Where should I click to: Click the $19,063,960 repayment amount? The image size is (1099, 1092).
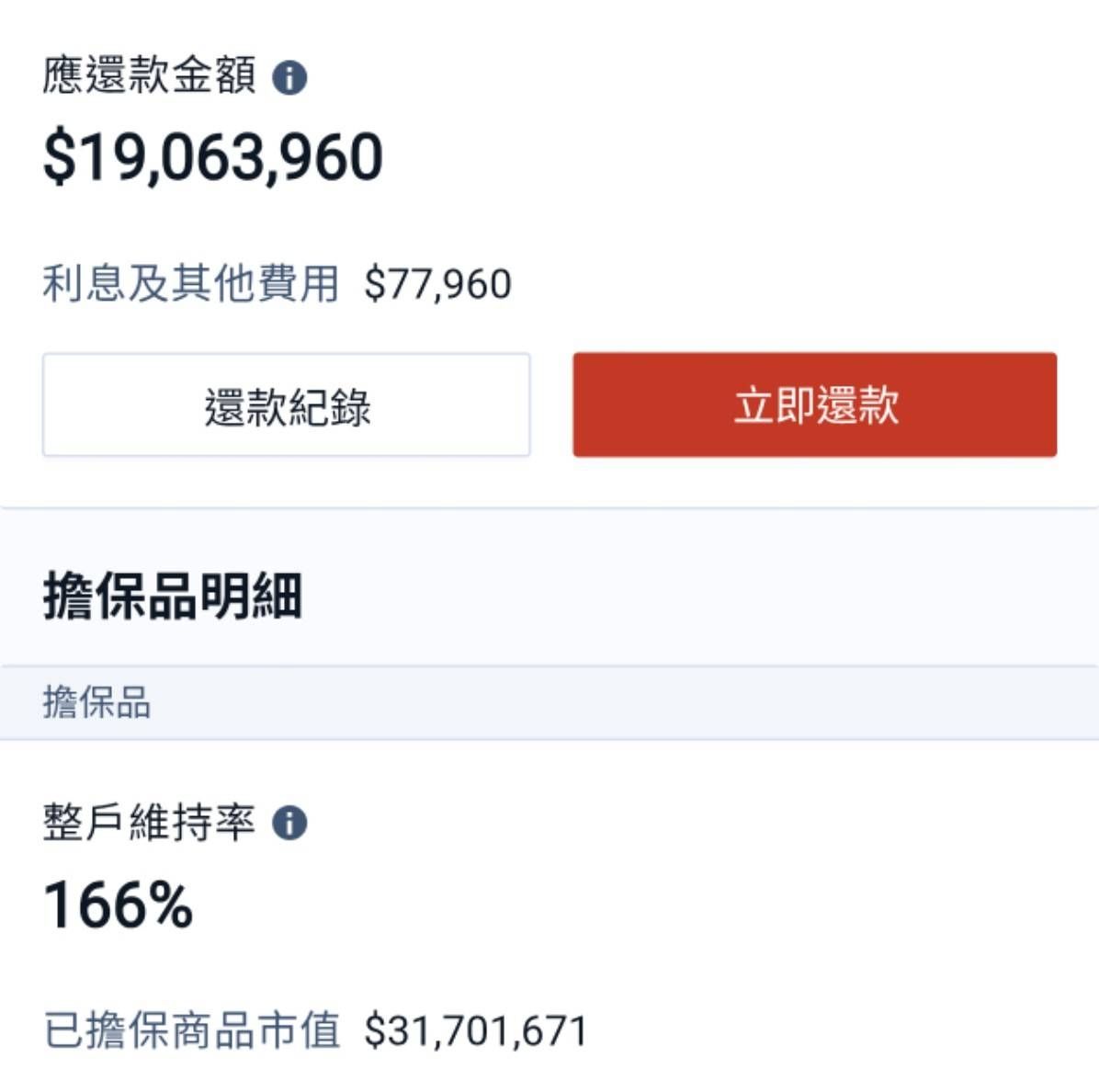click(x=212, y=157)
